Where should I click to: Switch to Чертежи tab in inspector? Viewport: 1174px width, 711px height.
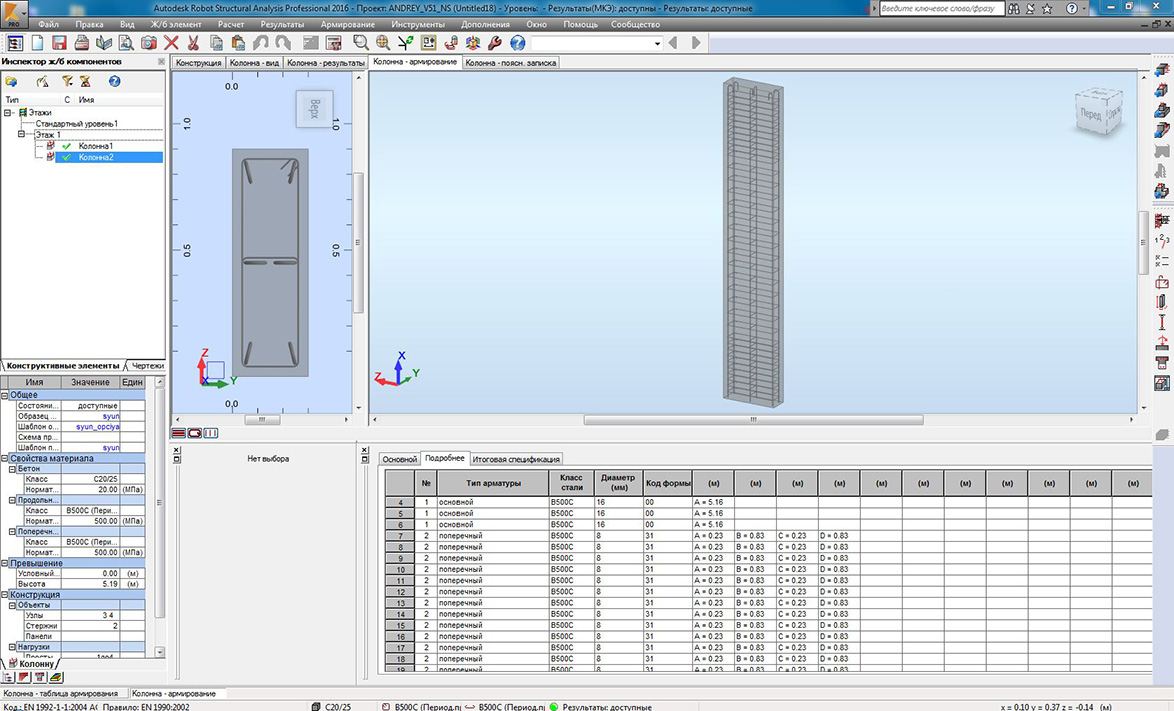[147, 365]
